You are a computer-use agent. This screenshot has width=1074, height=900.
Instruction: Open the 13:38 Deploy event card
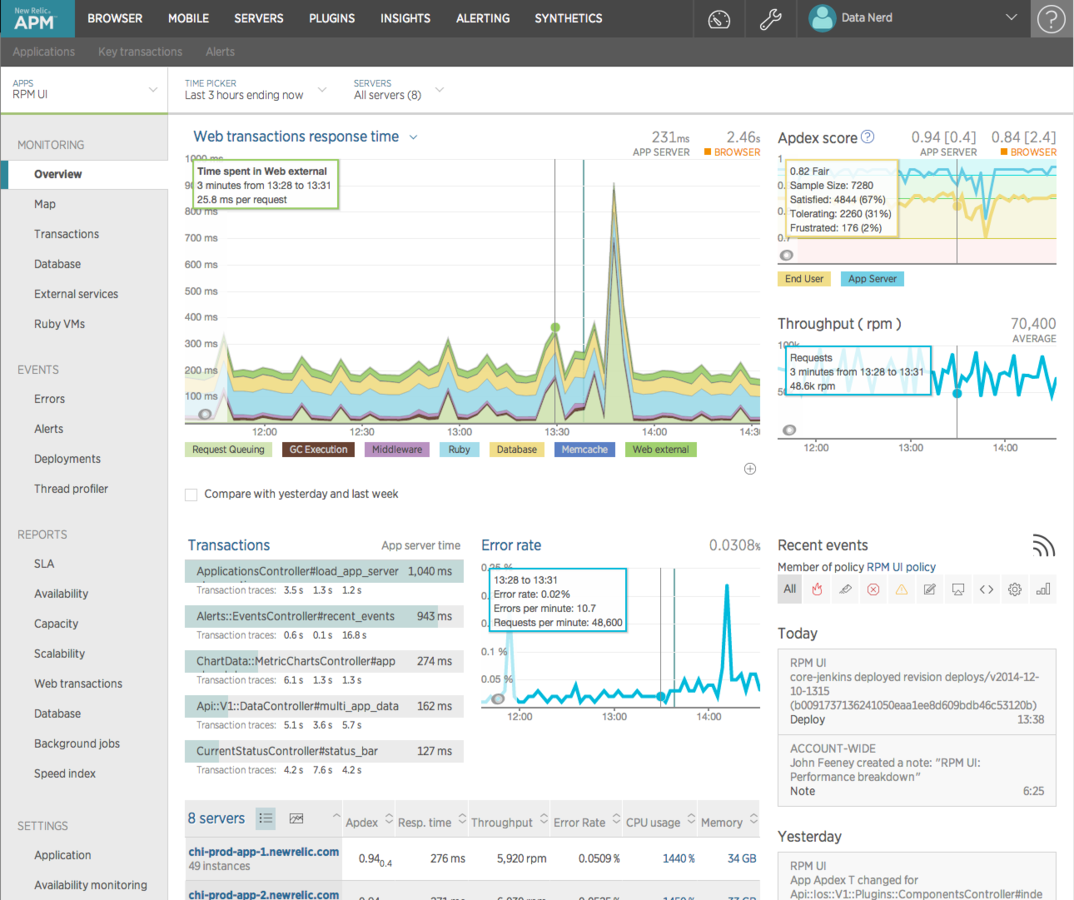point(916,691)
